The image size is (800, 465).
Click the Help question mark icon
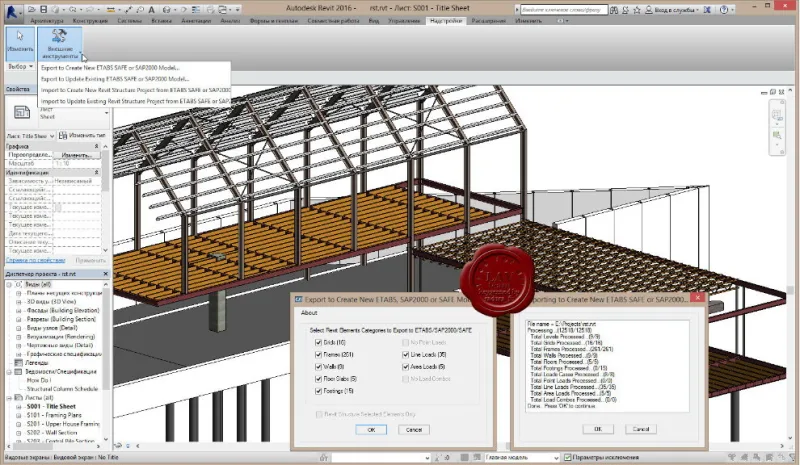724,10
